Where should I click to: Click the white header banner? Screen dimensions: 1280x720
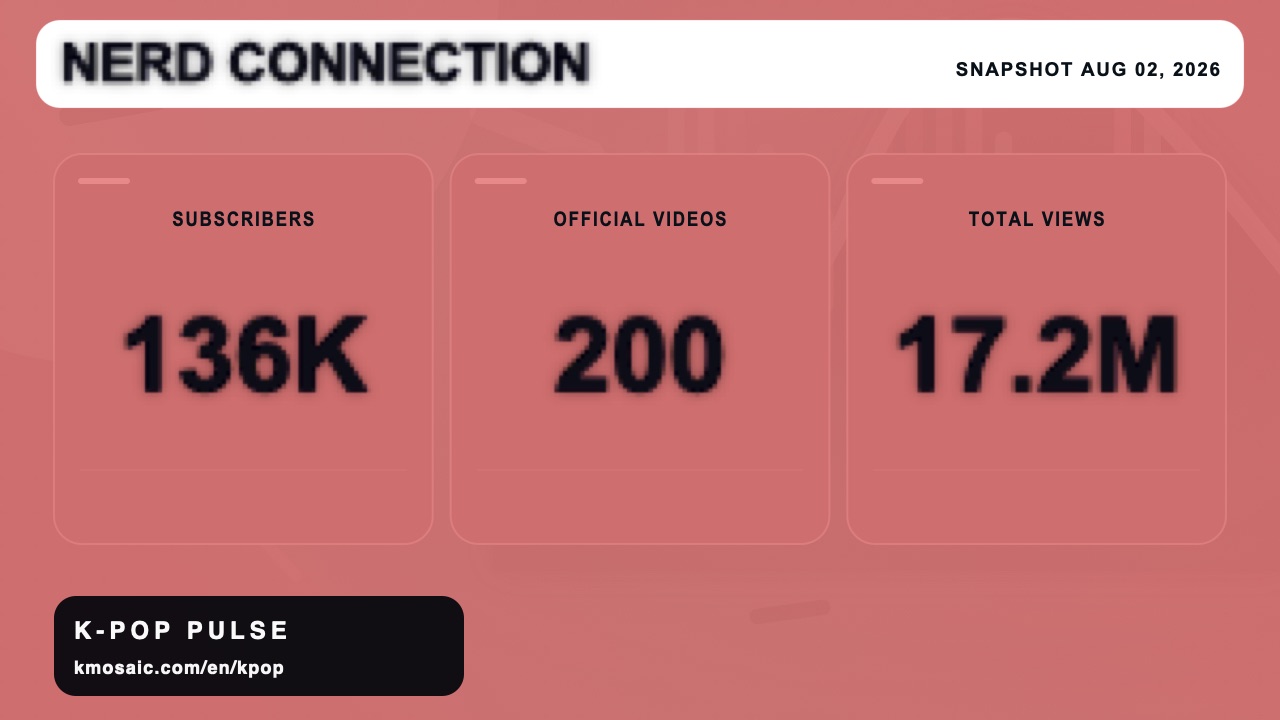coord(640,64)
